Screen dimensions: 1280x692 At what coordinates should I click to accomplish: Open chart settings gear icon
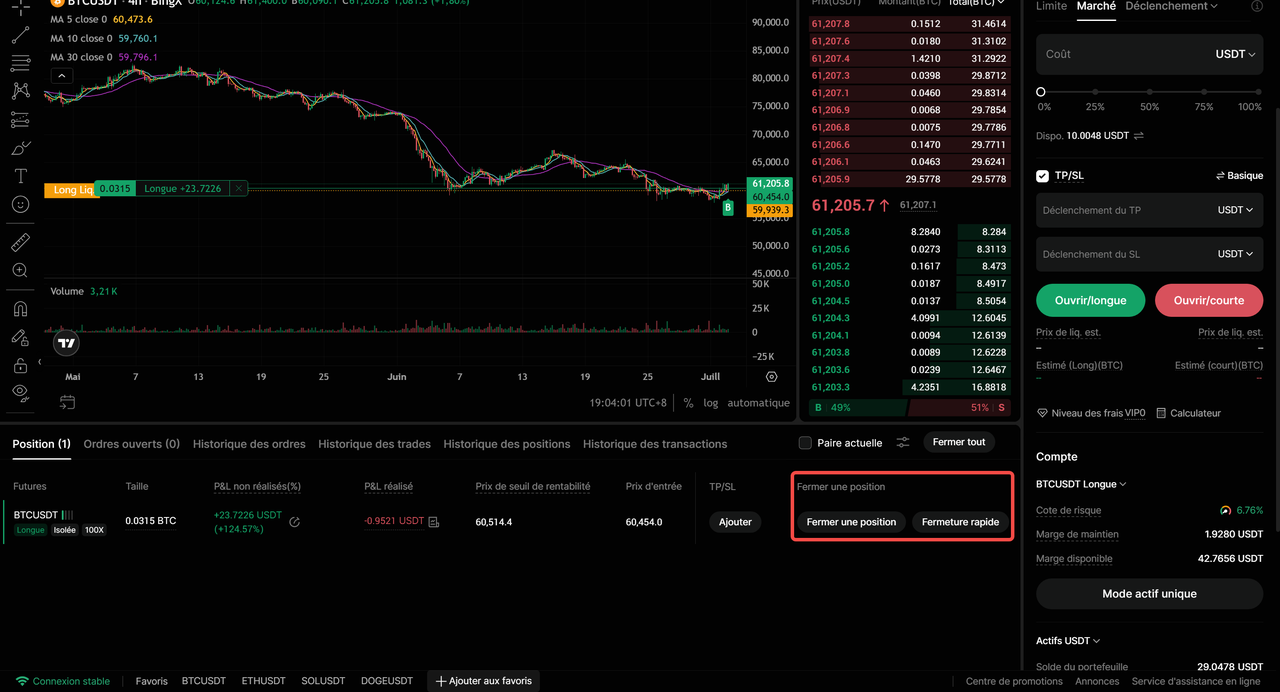[771, 377]
